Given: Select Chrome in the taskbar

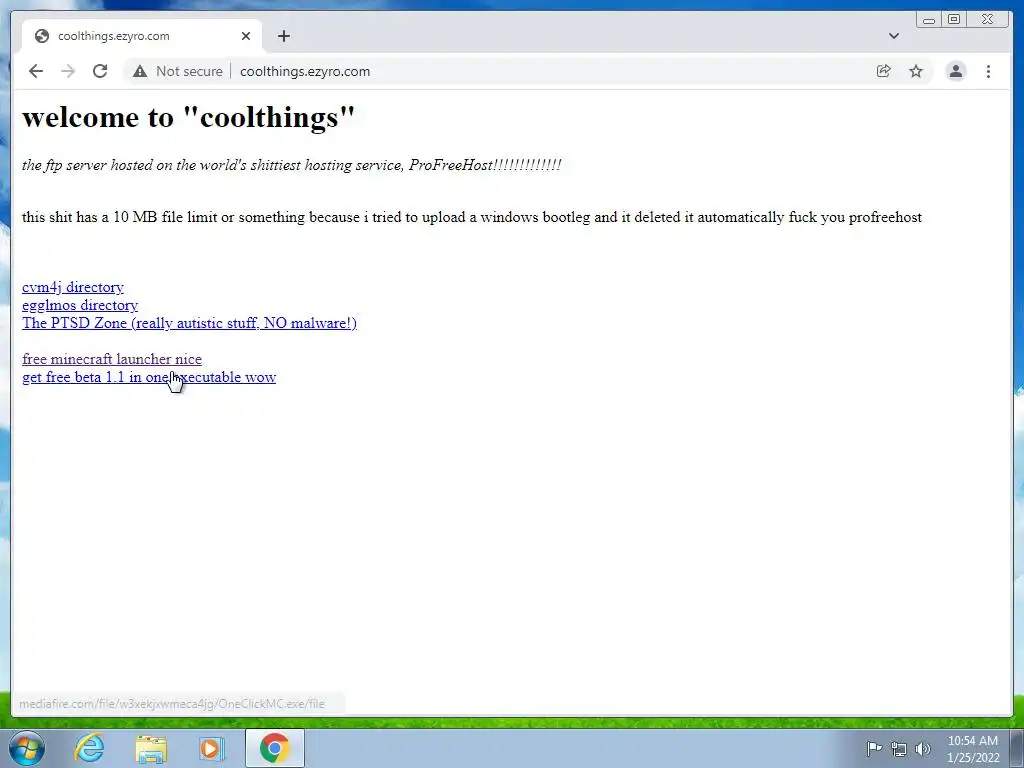Looking at the screenshot, I should point(274,748).
